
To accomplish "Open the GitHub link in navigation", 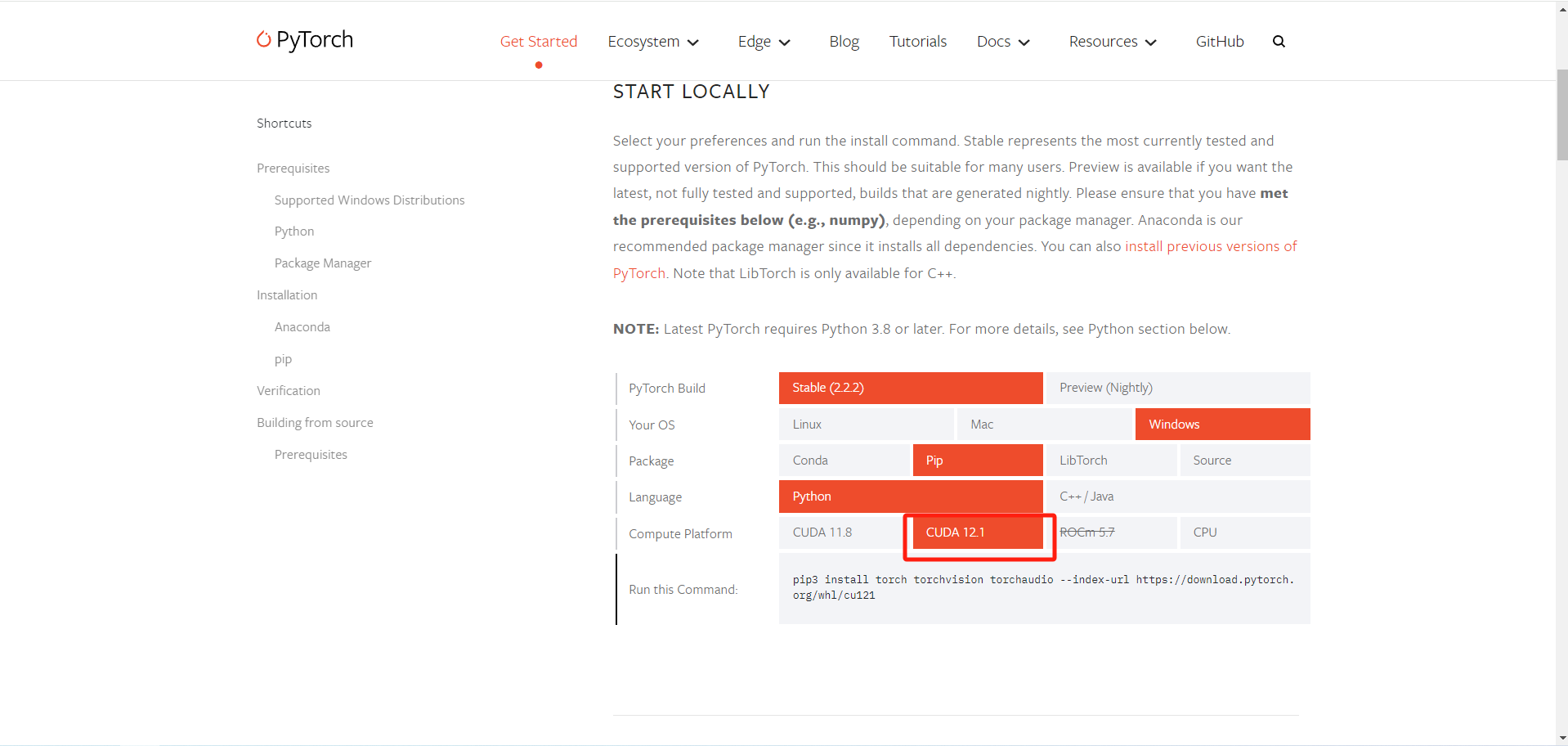I will pyautogui.click(x=1220, y=42).
